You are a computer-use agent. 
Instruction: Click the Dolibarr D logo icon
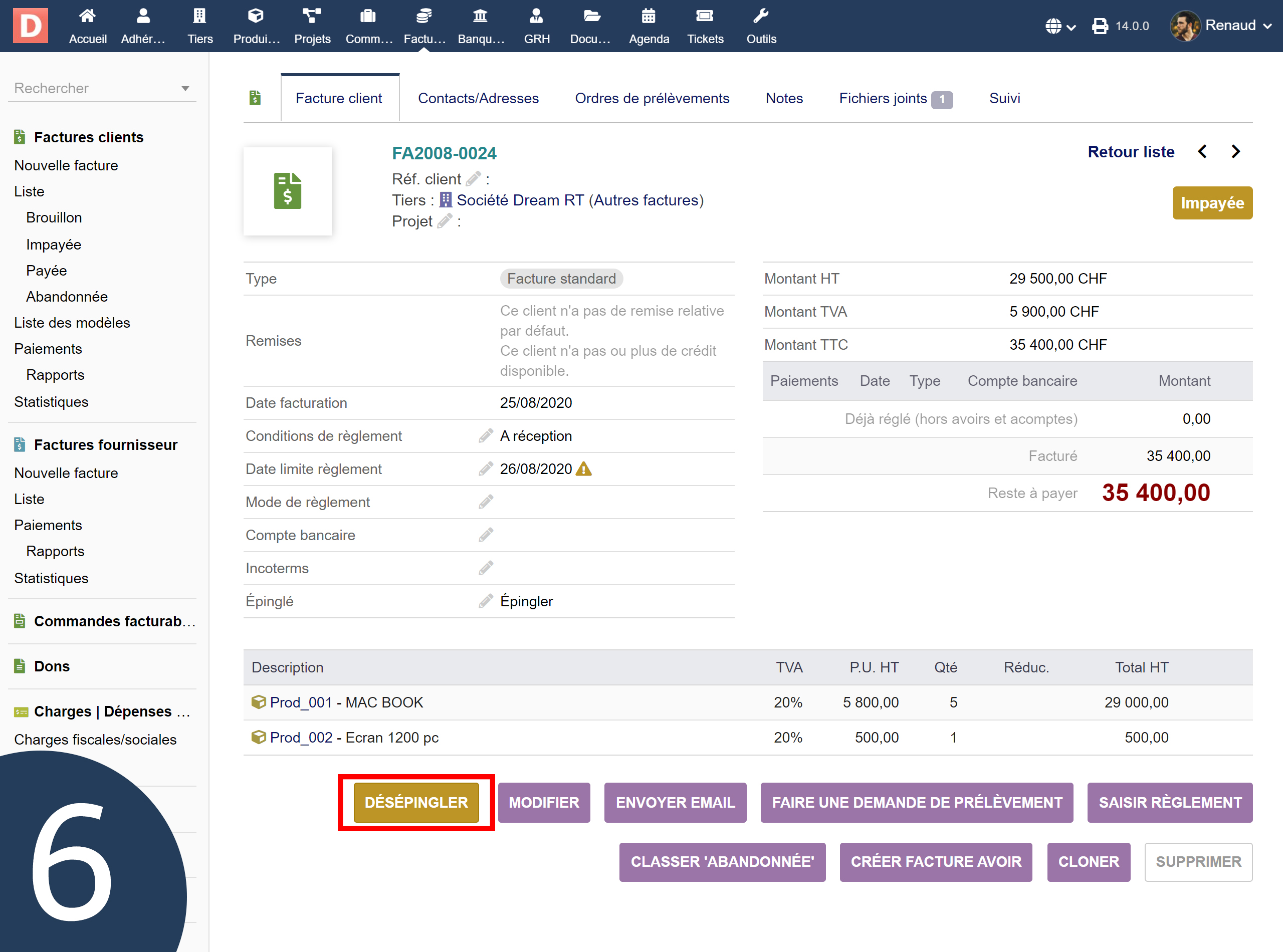click(x=31, y=26)
